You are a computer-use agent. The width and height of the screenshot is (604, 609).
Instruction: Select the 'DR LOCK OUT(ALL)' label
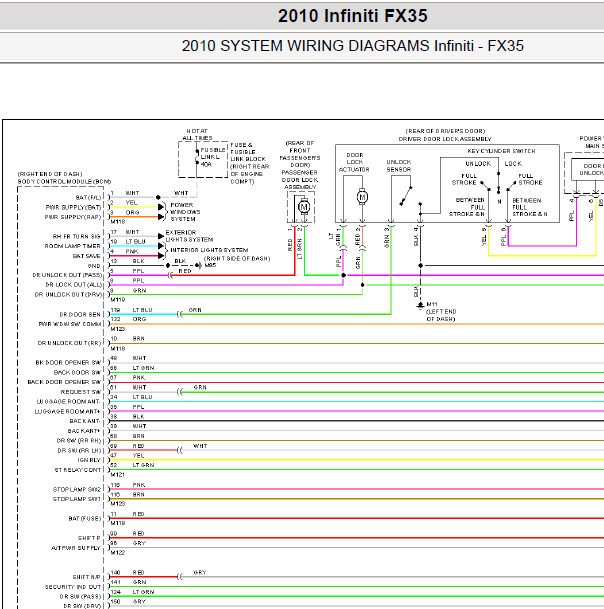74,285
